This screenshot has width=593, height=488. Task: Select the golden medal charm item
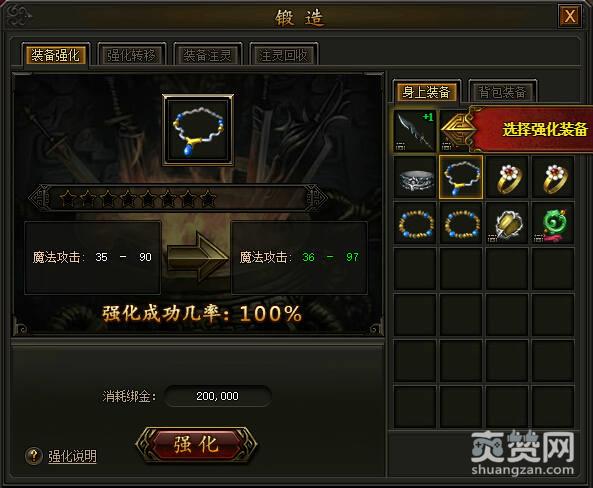(x=507, y=223)
